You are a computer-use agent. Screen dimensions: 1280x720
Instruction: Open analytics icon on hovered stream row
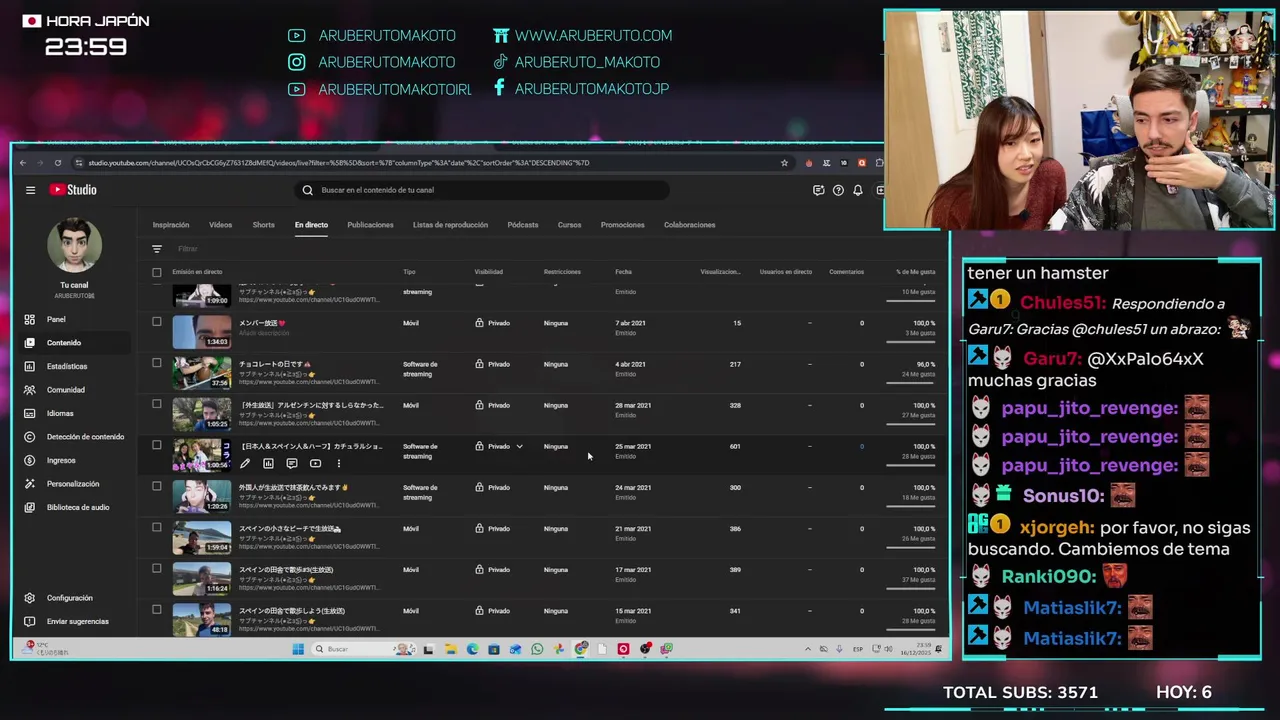tap(268, 464)
